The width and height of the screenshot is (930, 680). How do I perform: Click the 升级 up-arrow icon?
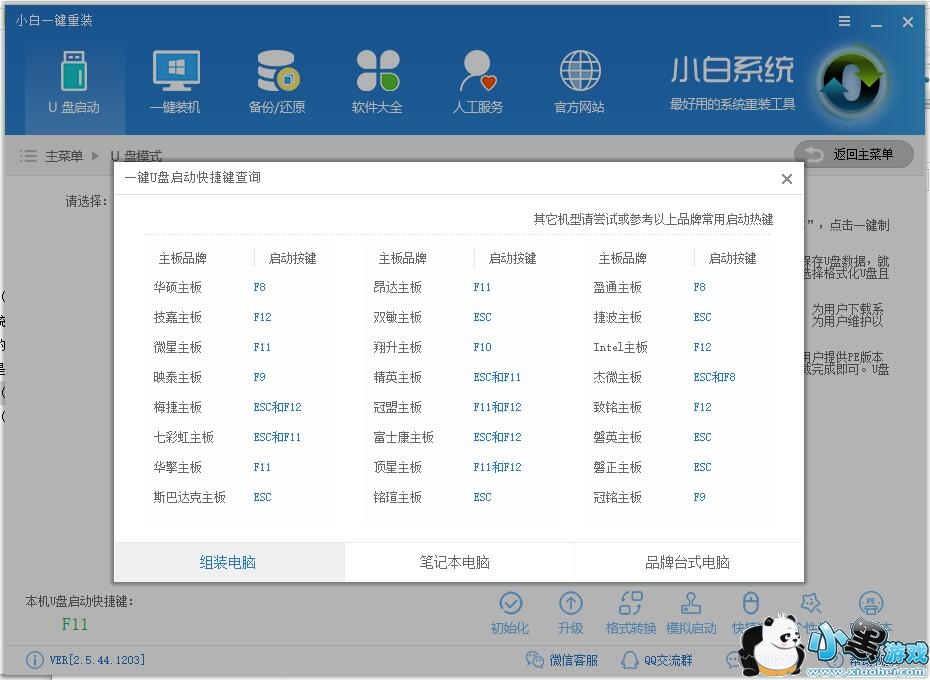571,603
